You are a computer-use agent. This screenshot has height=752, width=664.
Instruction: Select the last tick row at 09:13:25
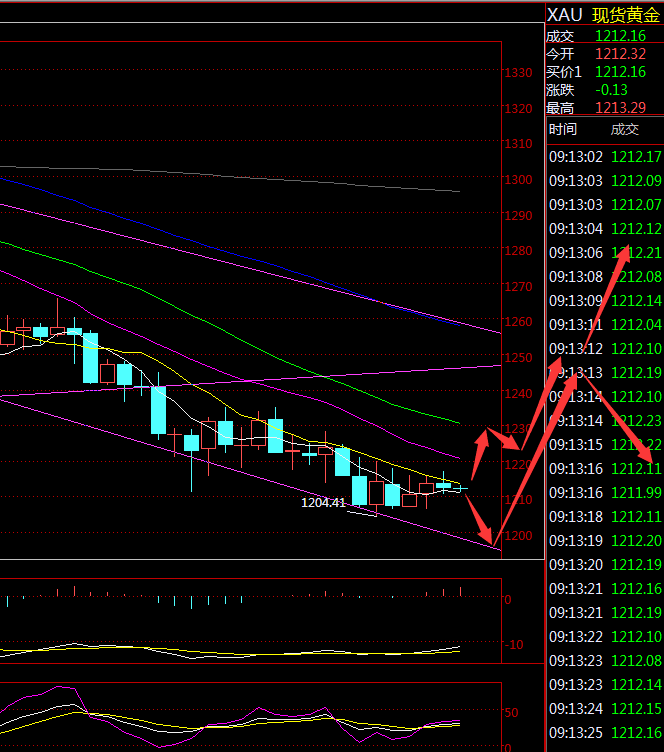605,733
